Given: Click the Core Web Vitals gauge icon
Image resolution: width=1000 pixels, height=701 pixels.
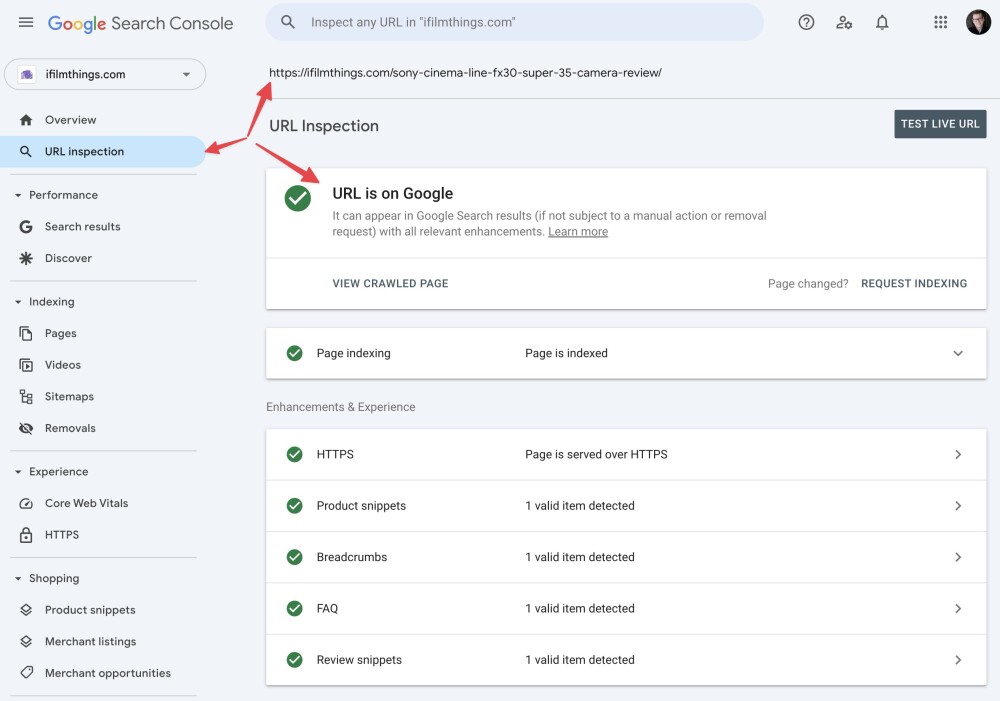Looking at the screenshot, I should point(26,504).
